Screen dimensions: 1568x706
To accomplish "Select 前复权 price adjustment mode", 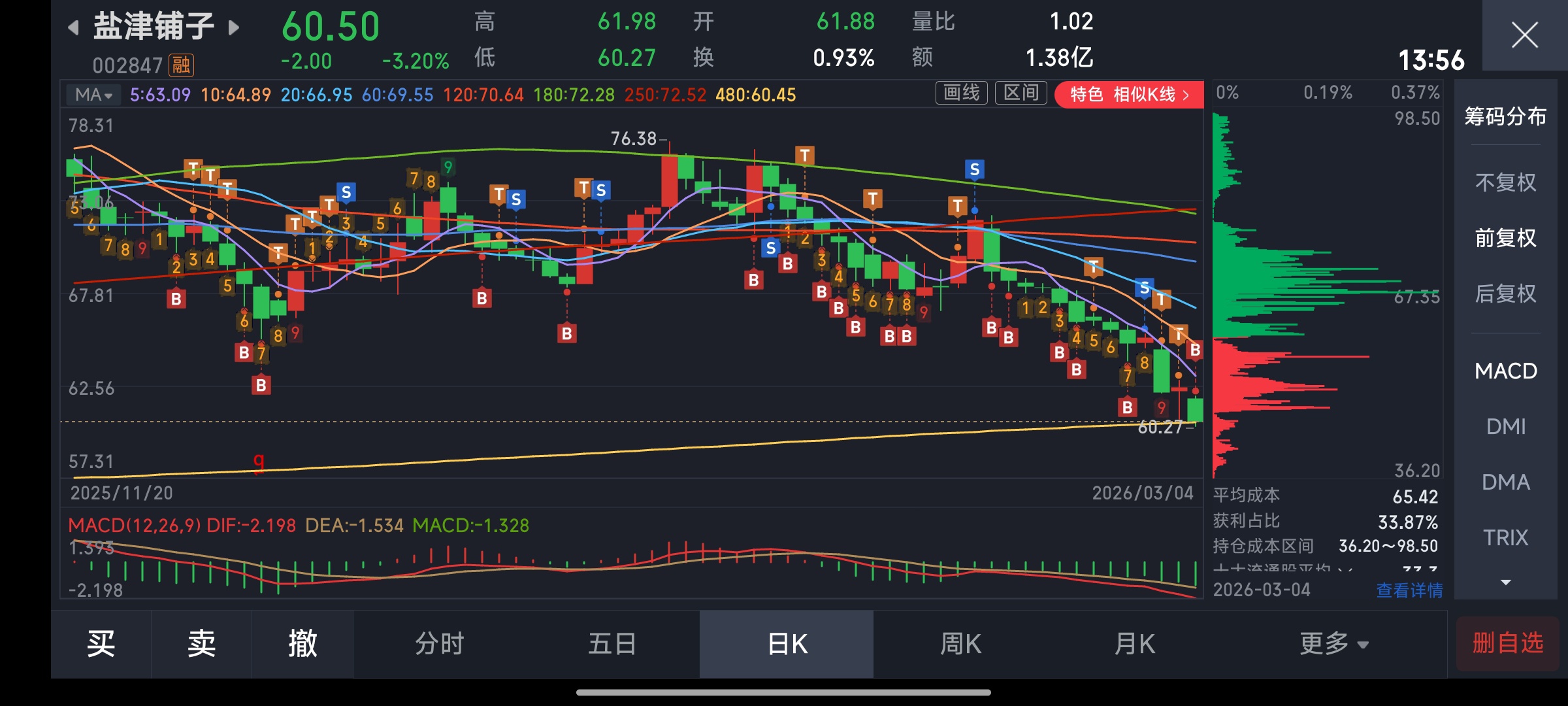I will coord(1505,238).
